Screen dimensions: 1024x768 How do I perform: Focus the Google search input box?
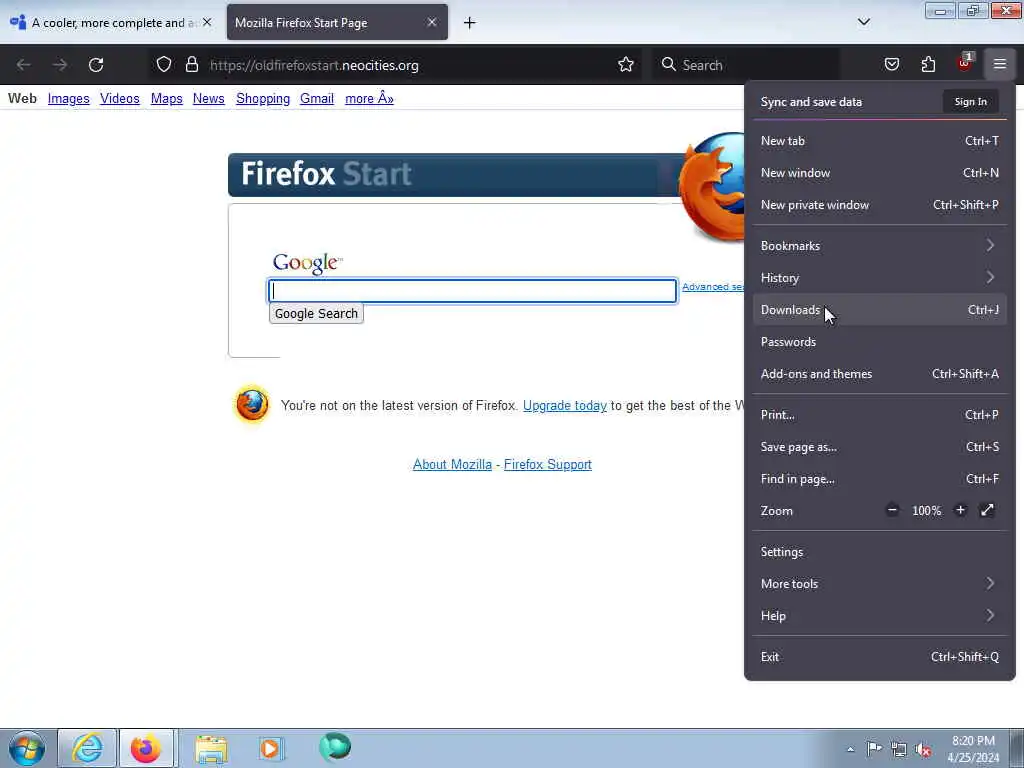click(x=472, y=291)
